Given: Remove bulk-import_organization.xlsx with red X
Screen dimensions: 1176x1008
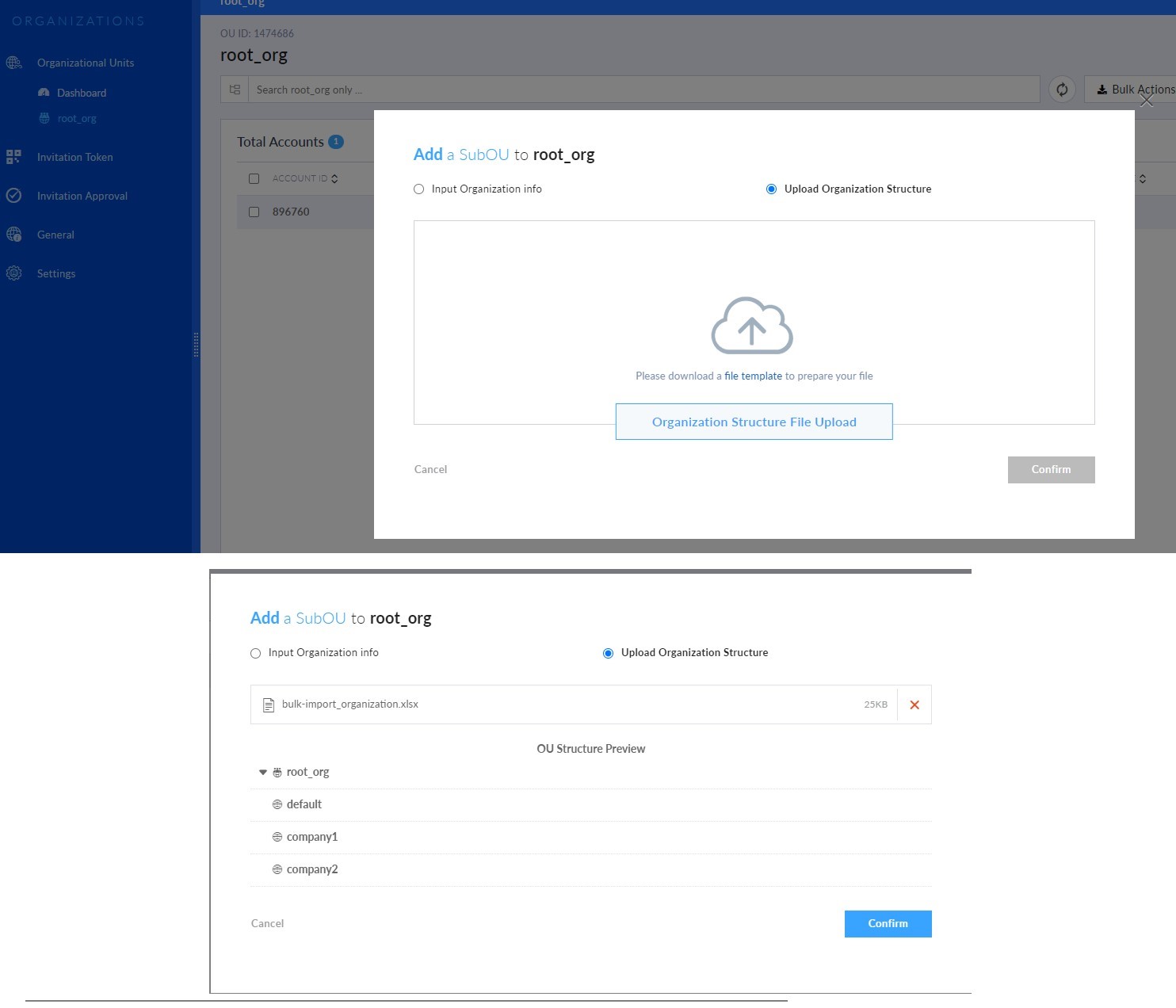Looking at the screenshot, I should [x=914, y=704].
